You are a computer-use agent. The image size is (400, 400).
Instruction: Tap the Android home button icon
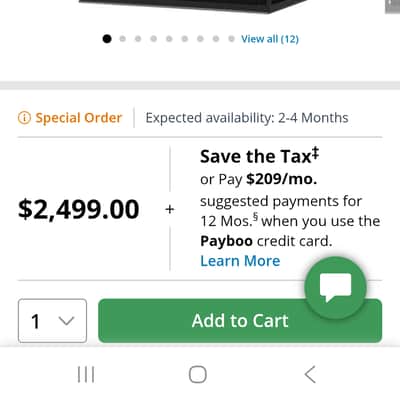[198, 374]
